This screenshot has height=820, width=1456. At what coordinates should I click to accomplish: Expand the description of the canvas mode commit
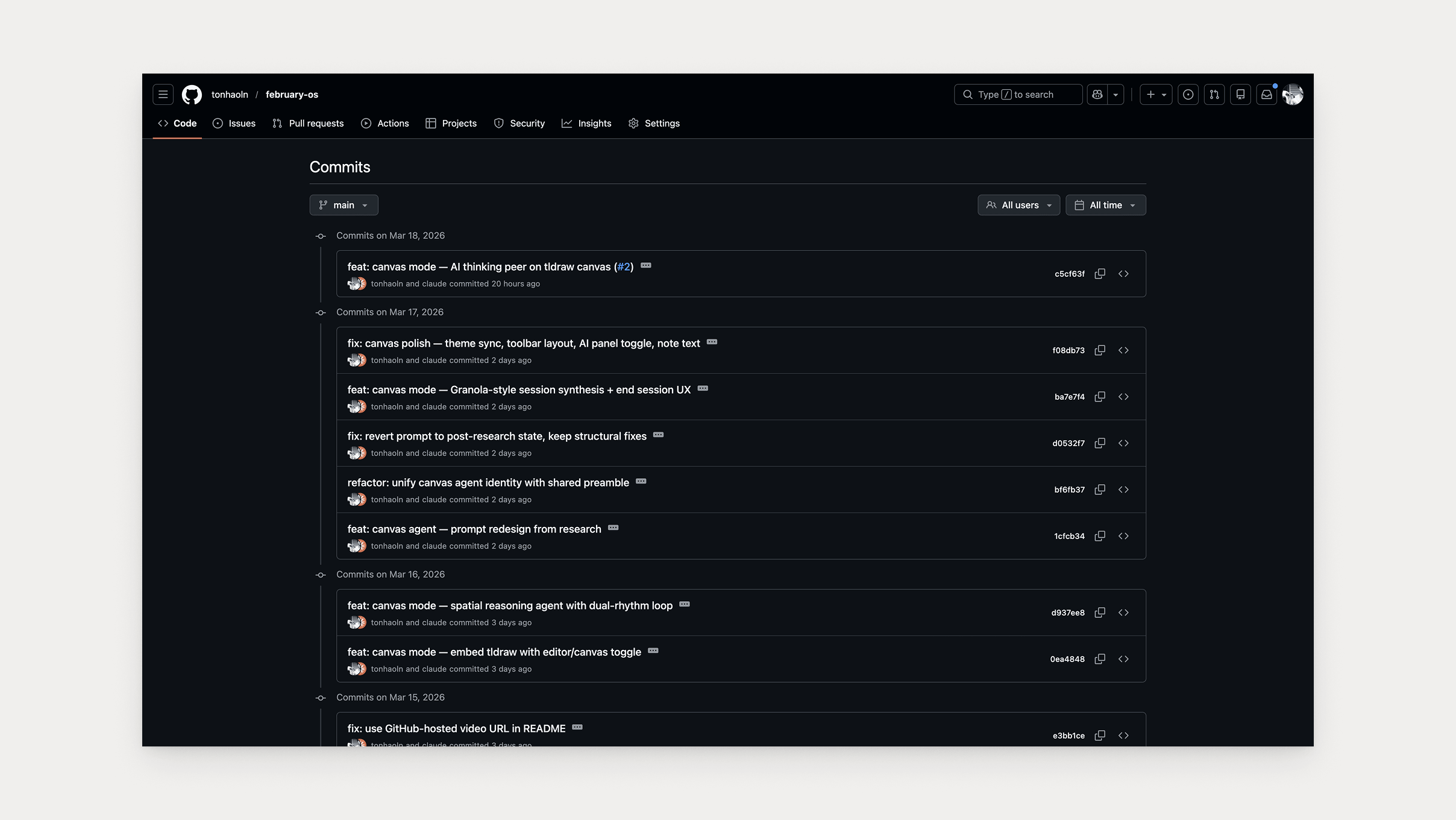(x=645, y=265)
